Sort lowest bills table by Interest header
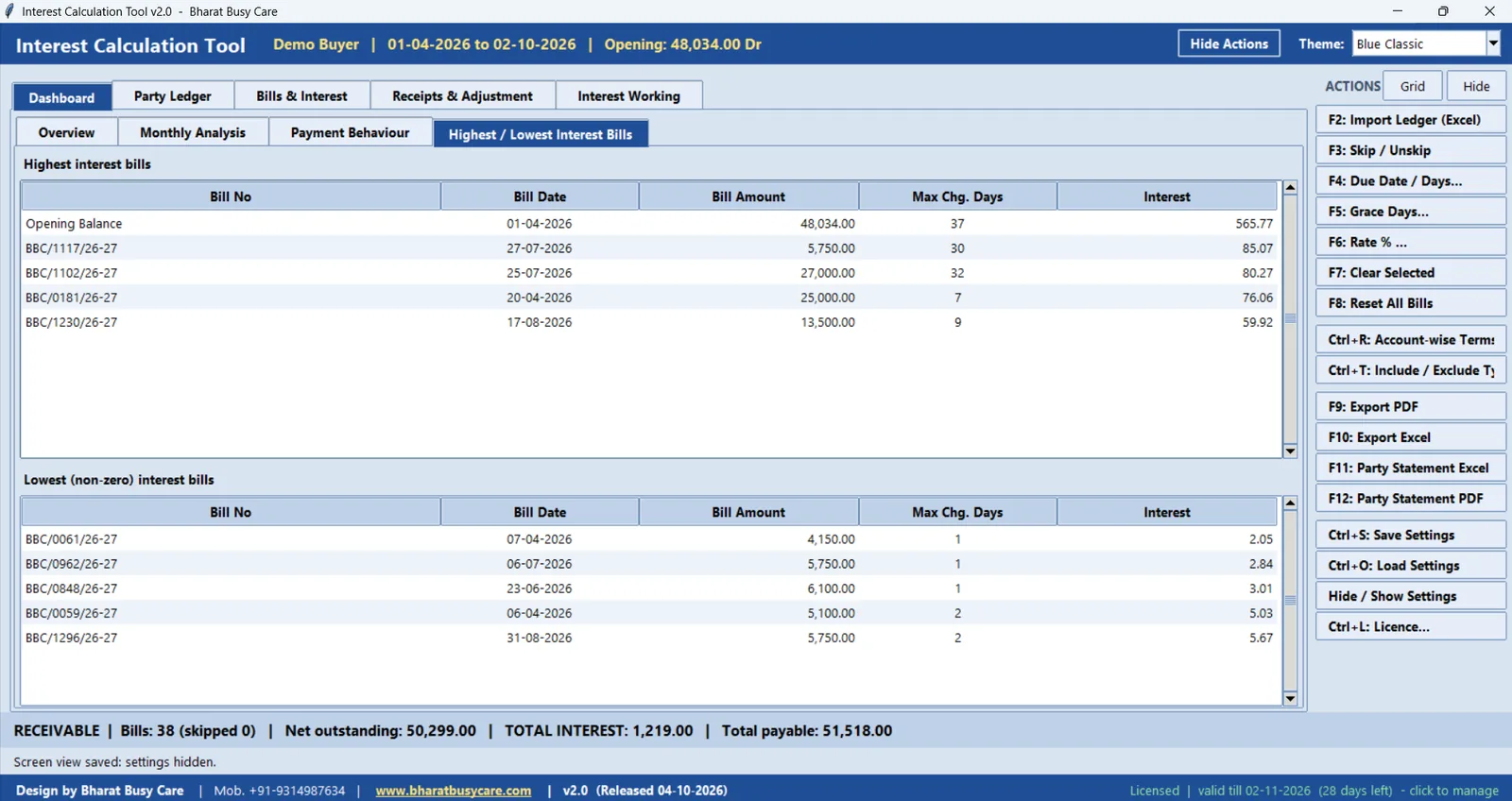Screen dimensions: 1512x801 coord(1167,512)
